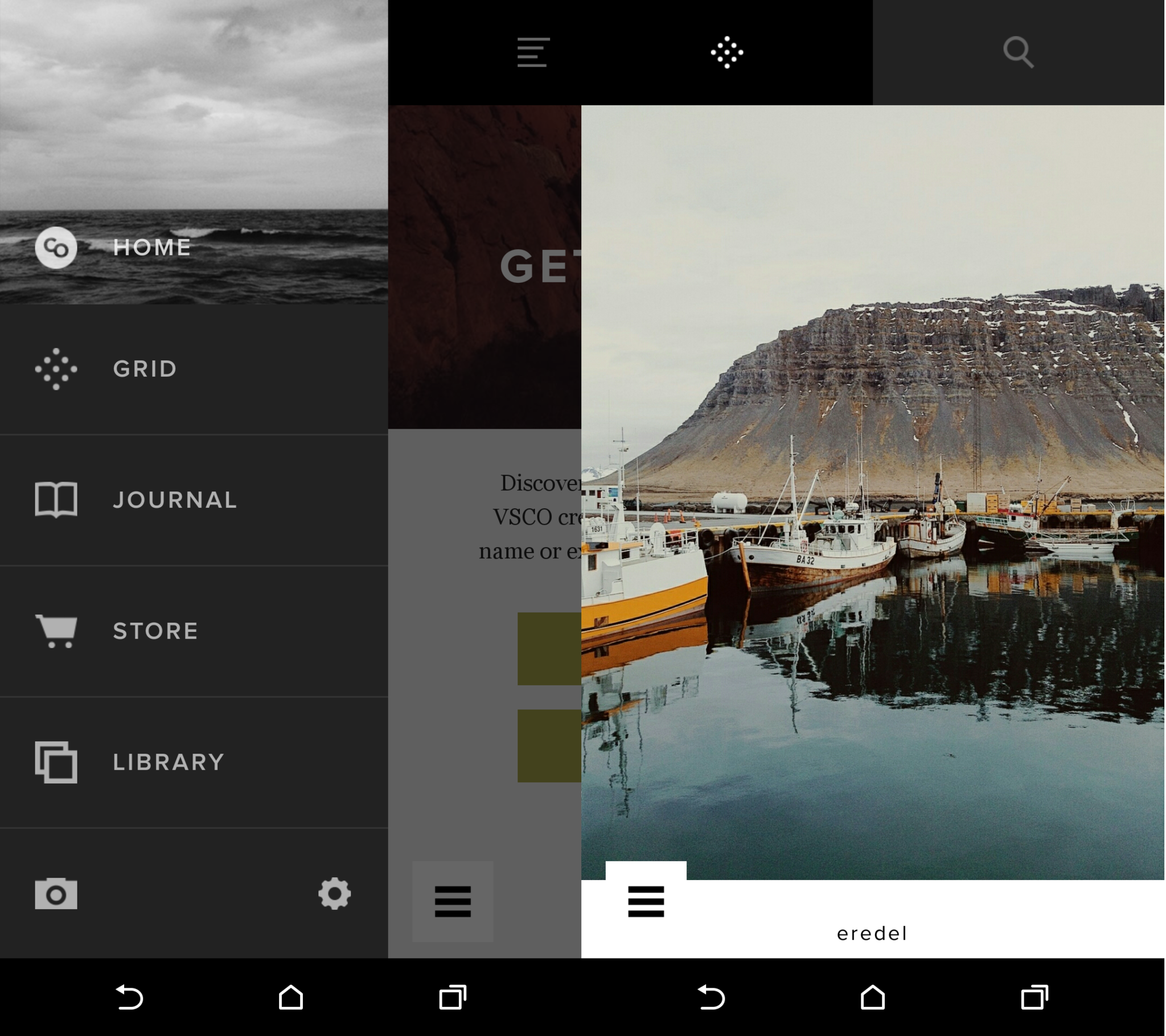Open Settings gear icon

333,892
